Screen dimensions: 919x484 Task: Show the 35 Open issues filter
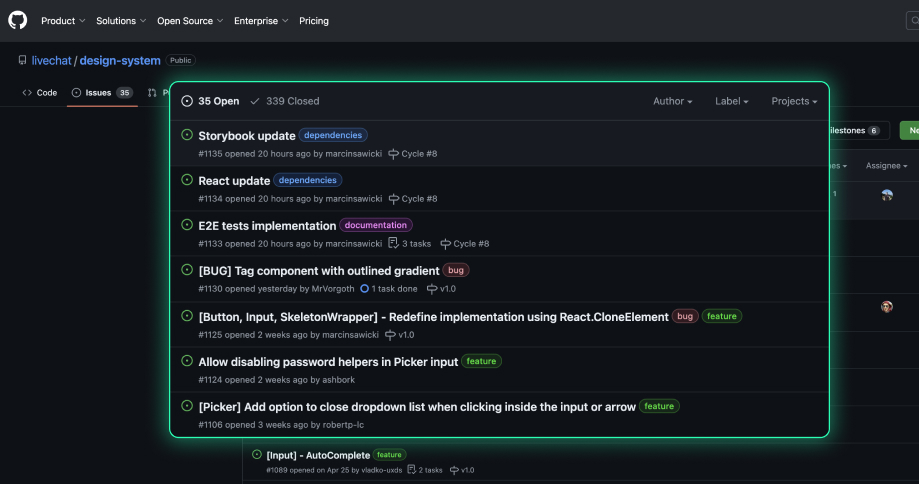[211, 101]
